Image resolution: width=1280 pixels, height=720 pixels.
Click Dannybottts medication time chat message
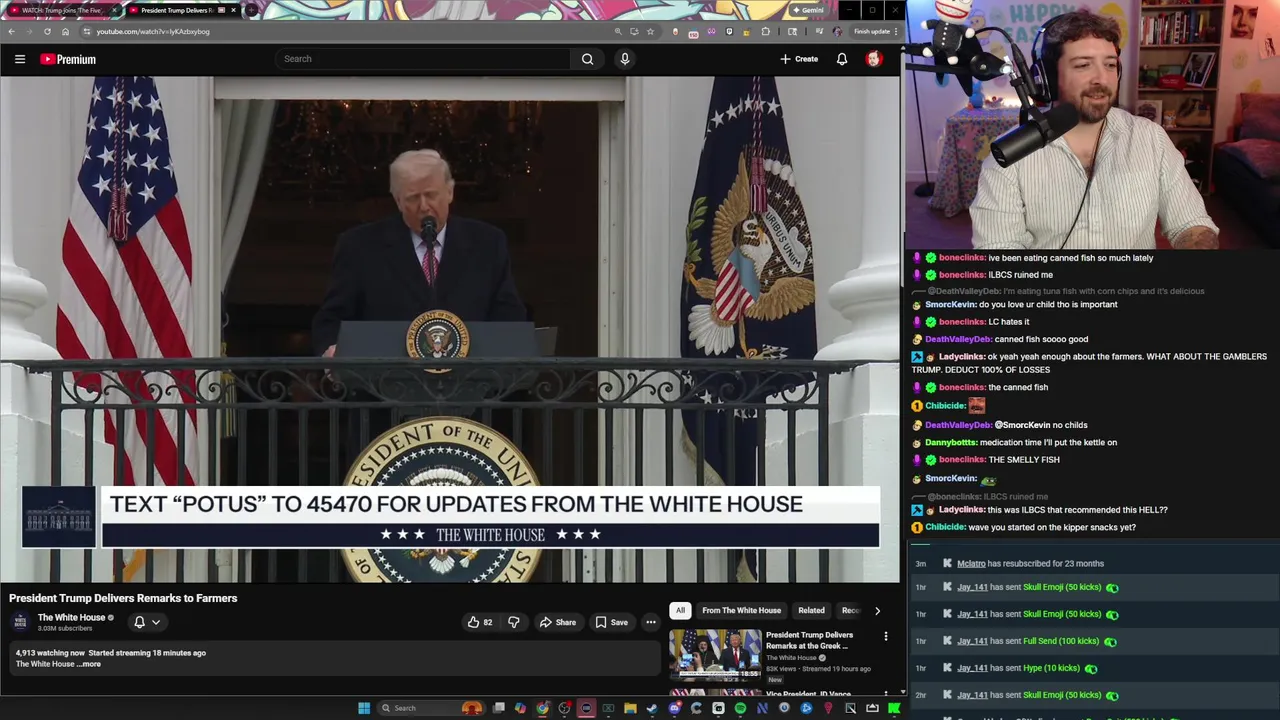[1014, 442]
